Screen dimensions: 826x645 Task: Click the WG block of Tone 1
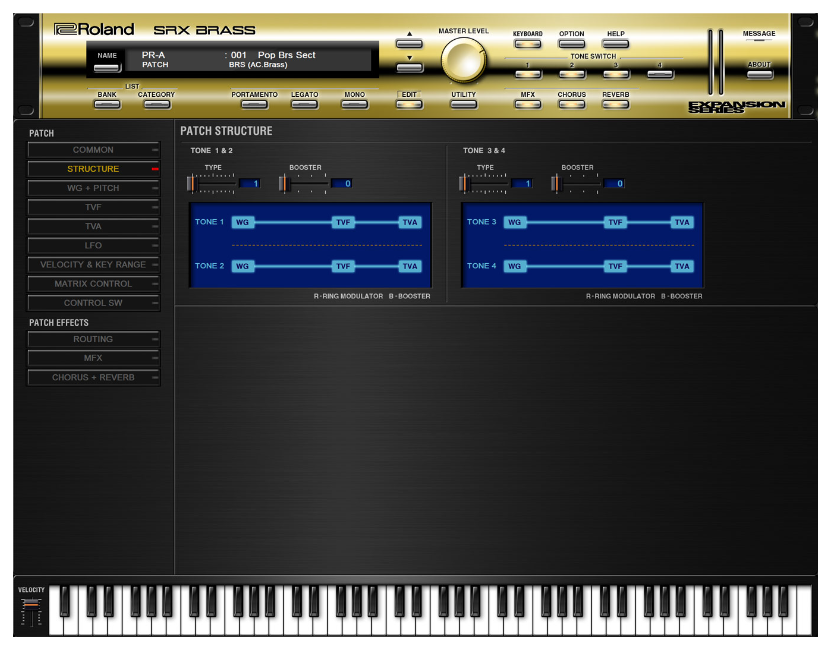pos(242,222)
